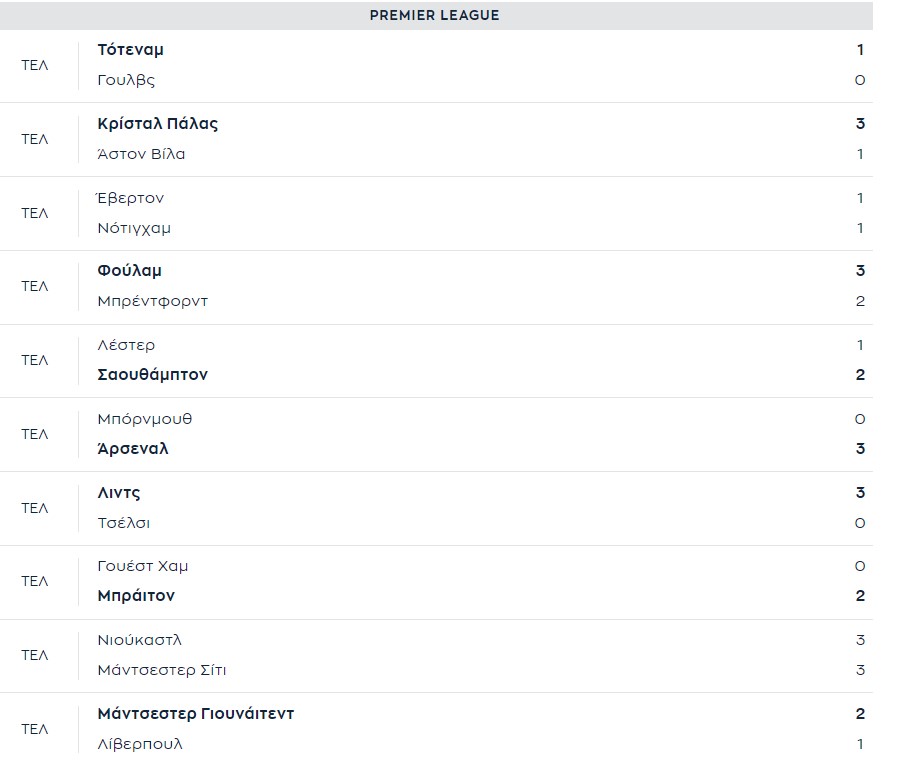The width and height of the screenshot is (900, 766).
Task: Click the Νότιγχαμ team name
Action: click(x=135, y=228)
